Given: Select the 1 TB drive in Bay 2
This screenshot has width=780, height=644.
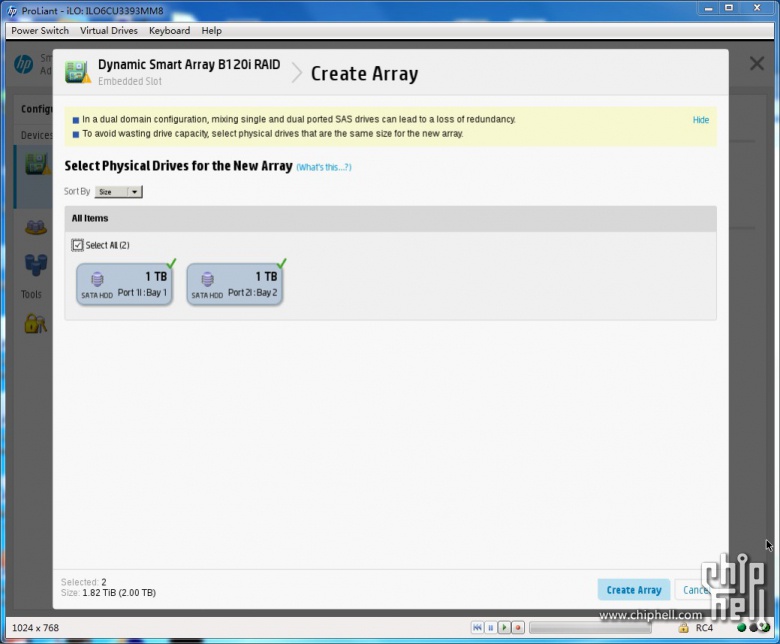Looking at the screenshot, I should (235, 284).
